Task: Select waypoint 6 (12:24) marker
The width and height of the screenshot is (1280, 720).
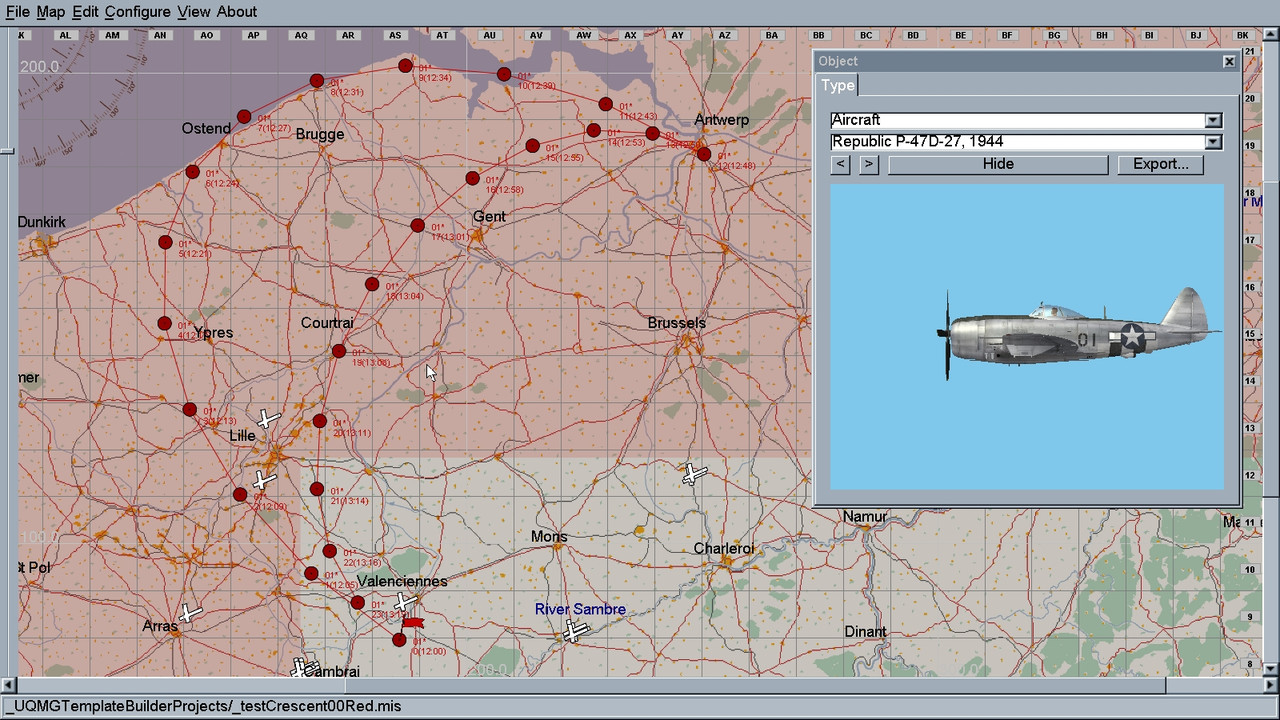Action: 192,172
